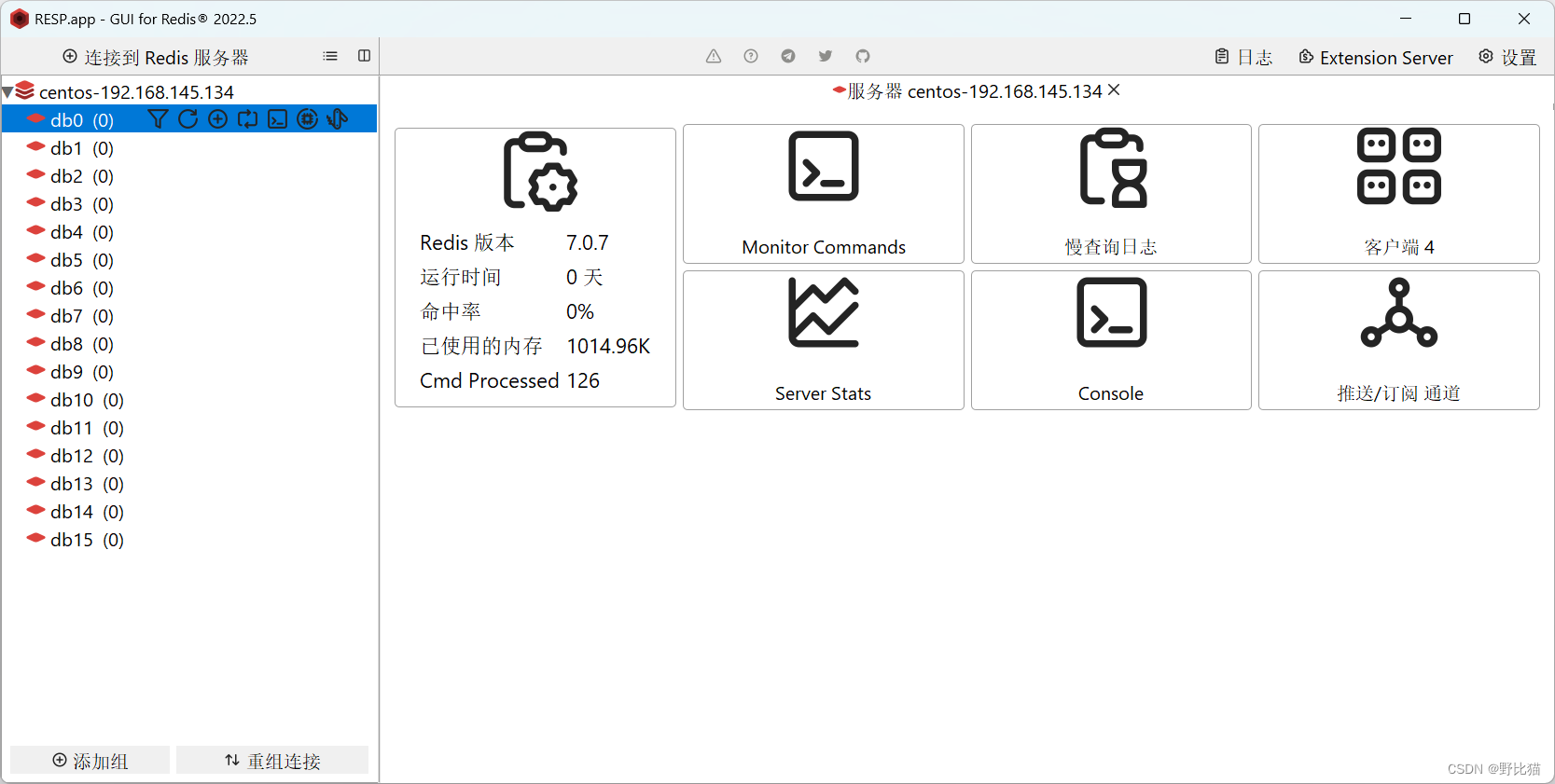Open the help question mark icon
Image resolution: width=1555 pixels, height=784 pixels.
click(751, 56)
